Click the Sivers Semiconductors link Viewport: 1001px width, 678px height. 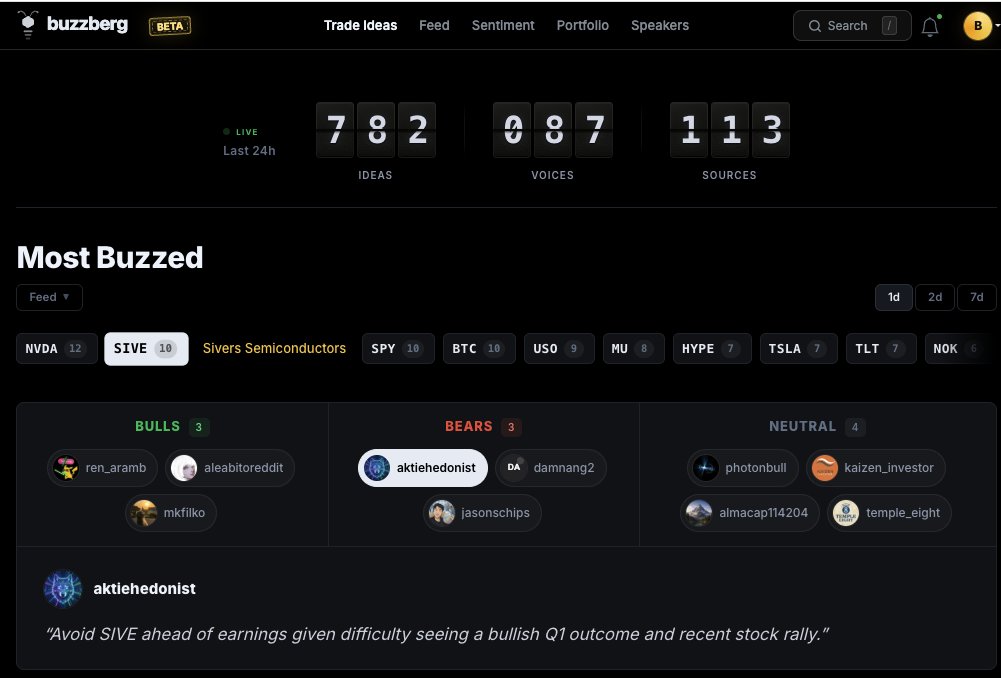(275, 349)
